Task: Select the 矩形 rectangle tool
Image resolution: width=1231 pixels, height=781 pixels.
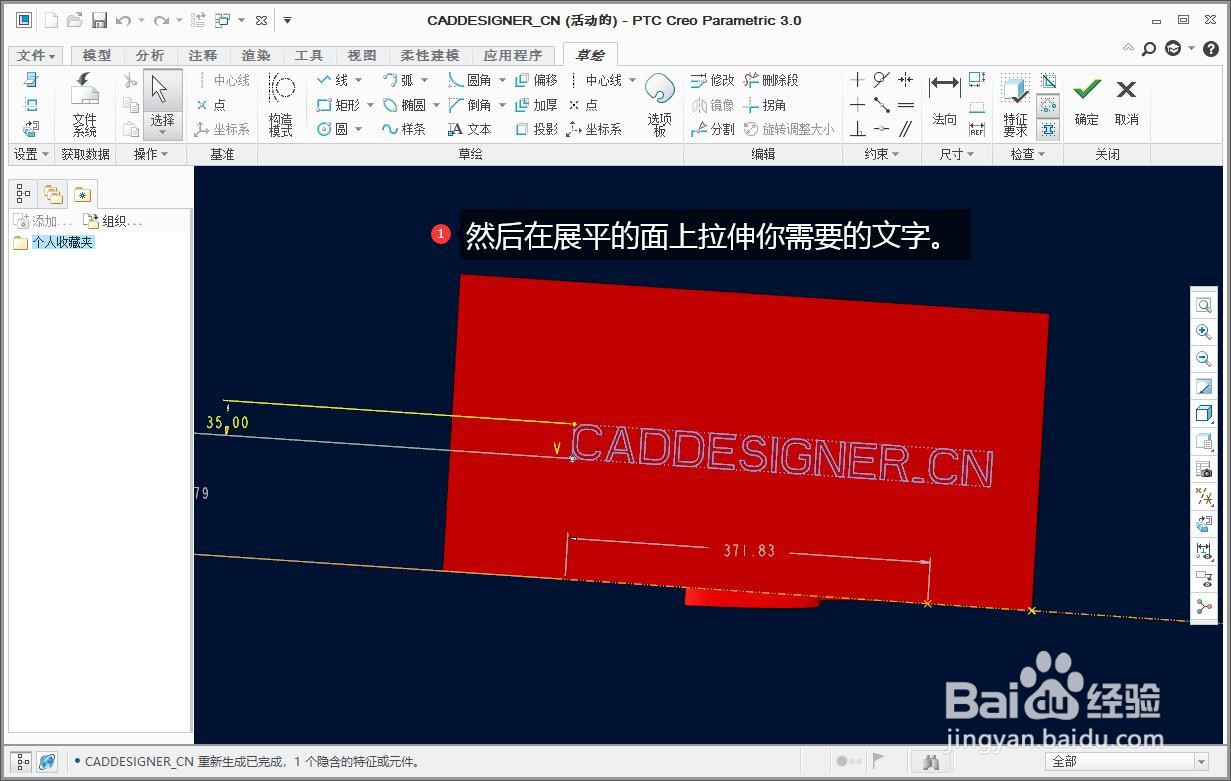Action: click(x=338, y=105)
